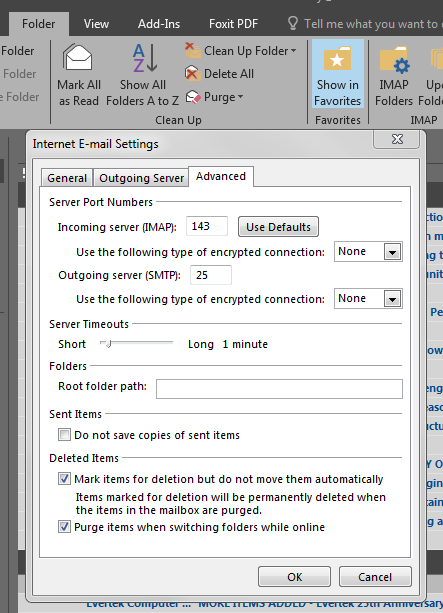Expand the Clean Up Folder dropdown arrow

[294, 51]
